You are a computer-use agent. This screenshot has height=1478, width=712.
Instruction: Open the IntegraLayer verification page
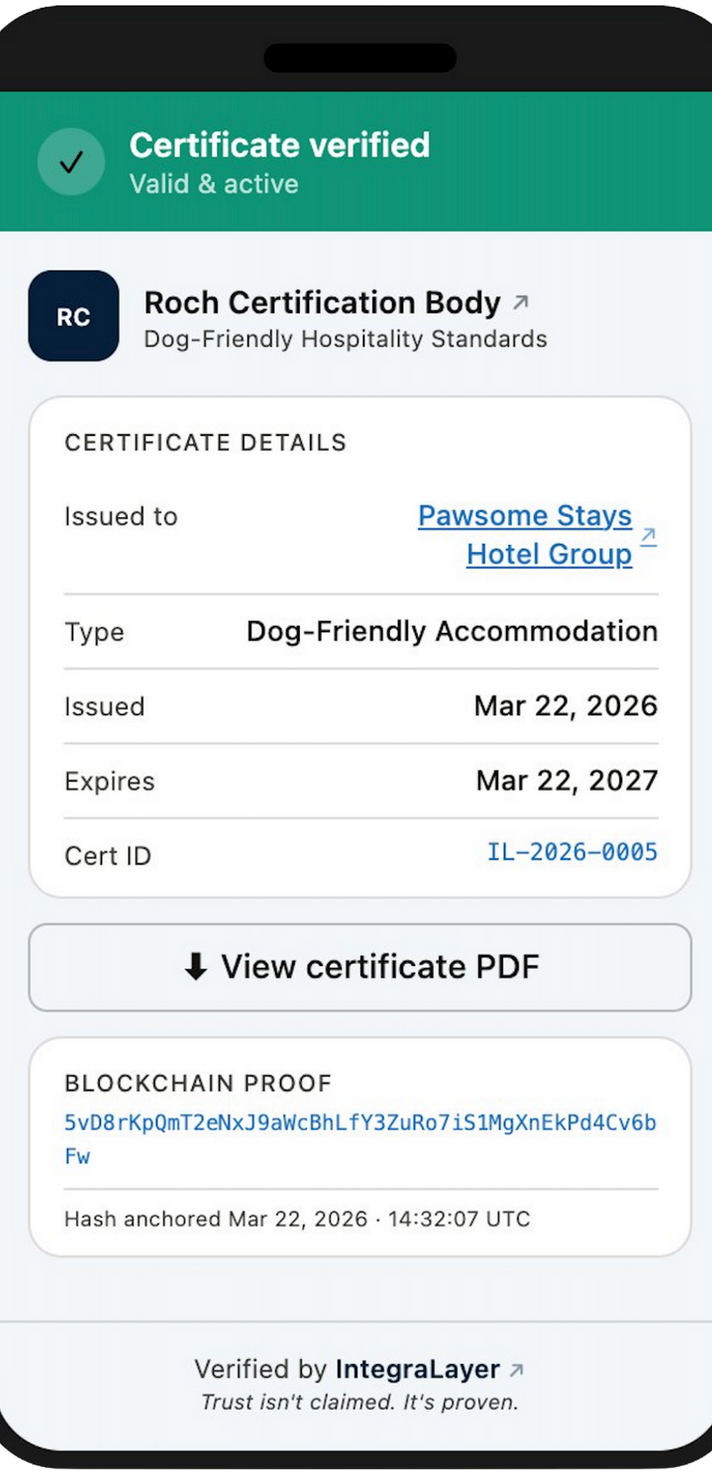pyautogui.click(x=418, y=1369)
